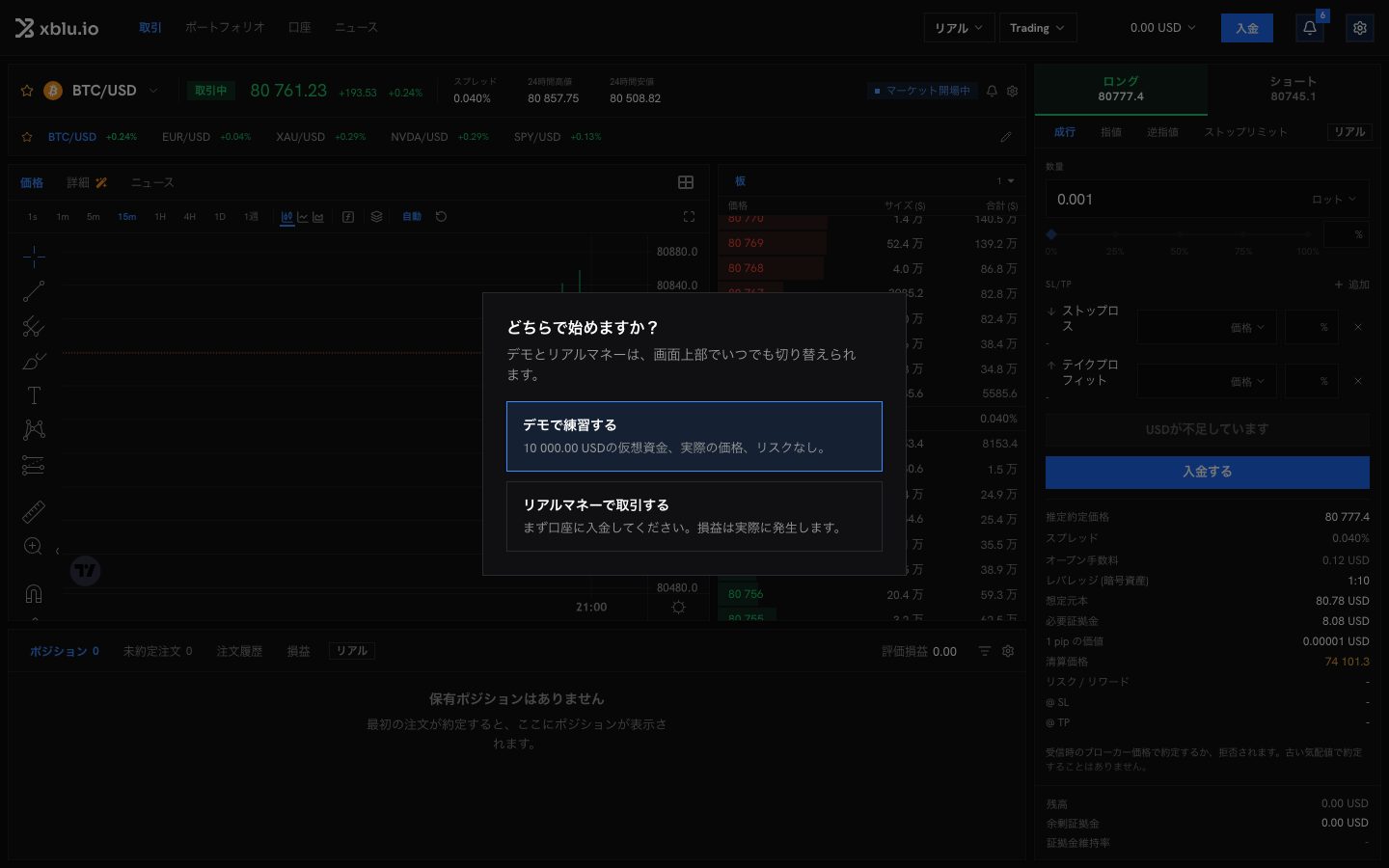Select the pitchfork drawing tool
The height and width of the screenshot is (868, 1389).
coord(34,326)
